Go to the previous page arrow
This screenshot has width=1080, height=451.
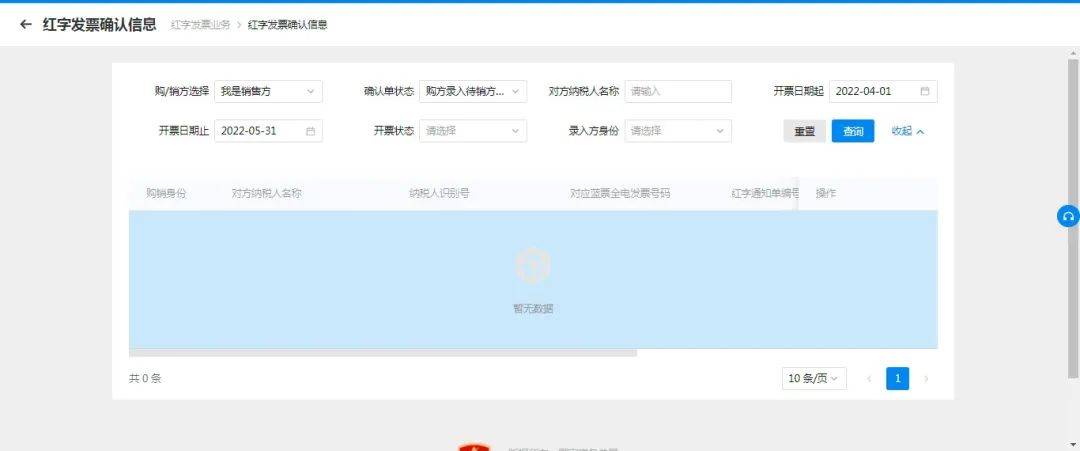[869, 379]
